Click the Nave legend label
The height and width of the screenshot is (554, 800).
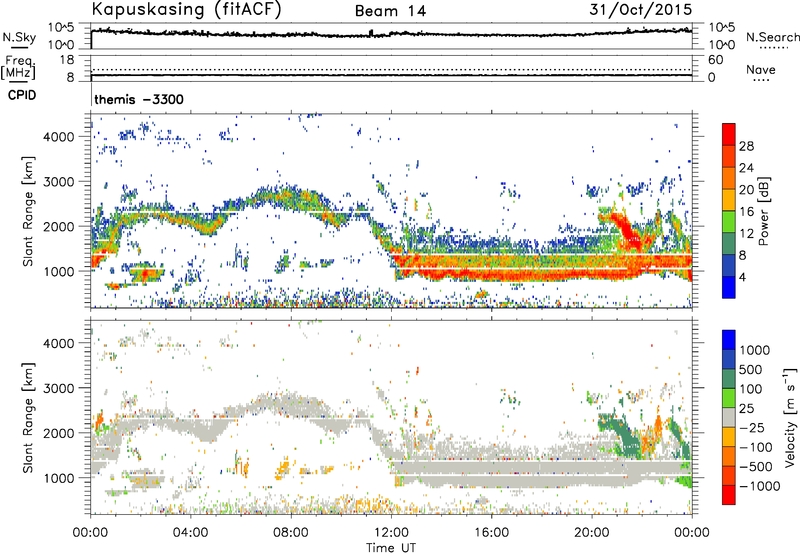click(x=761, y=69)
